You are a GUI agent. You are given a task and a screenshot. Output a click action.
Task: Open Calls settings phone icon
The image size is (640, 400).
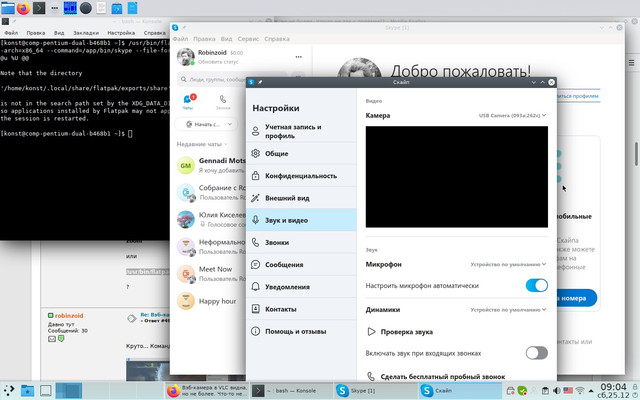[256, 242]
